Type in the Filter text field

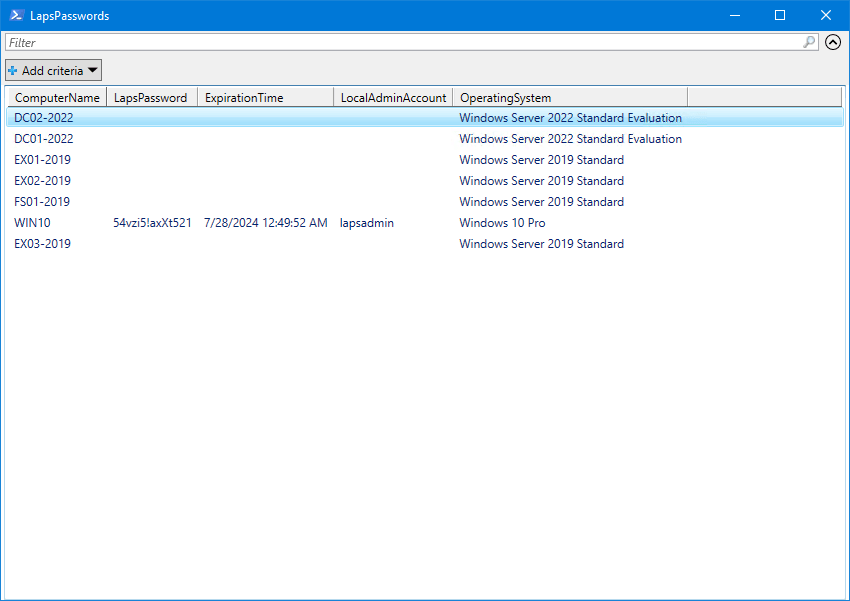(x=400, y=43)
